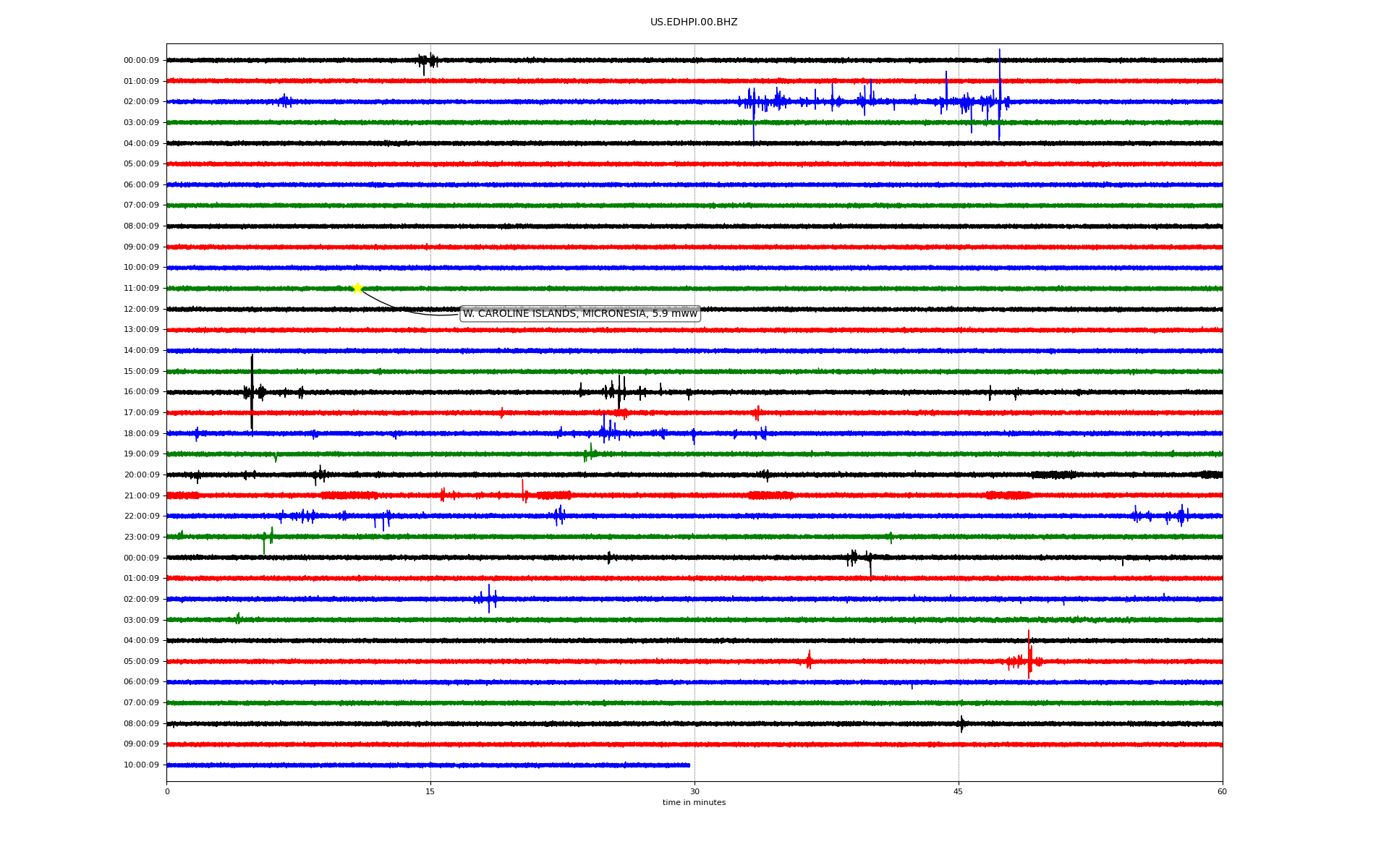Click the US.EDHPI.00.BHZ plot title

pos(693,22)
